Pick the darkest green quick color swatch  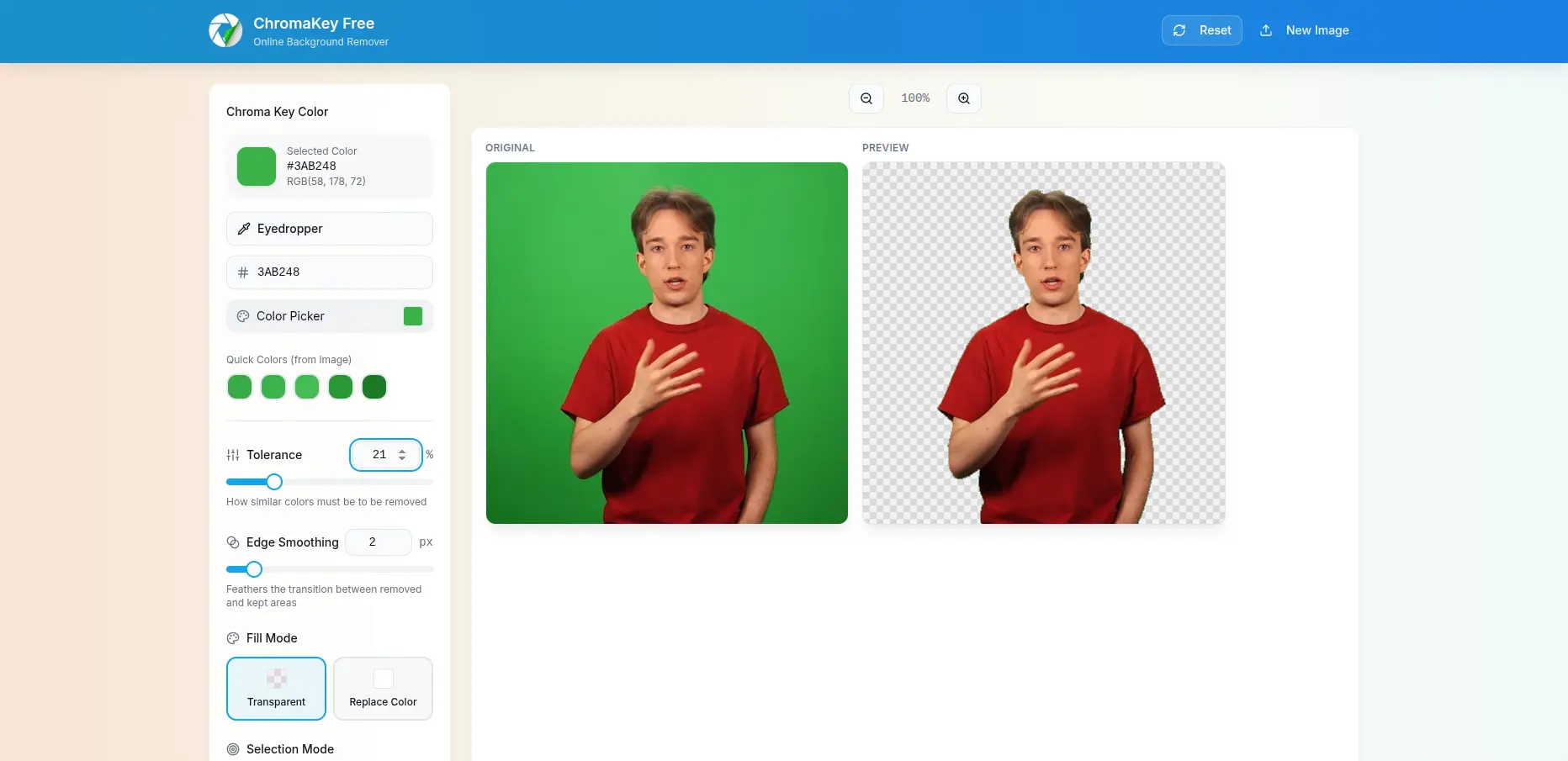pyautogui.click(x=373, y=386)
